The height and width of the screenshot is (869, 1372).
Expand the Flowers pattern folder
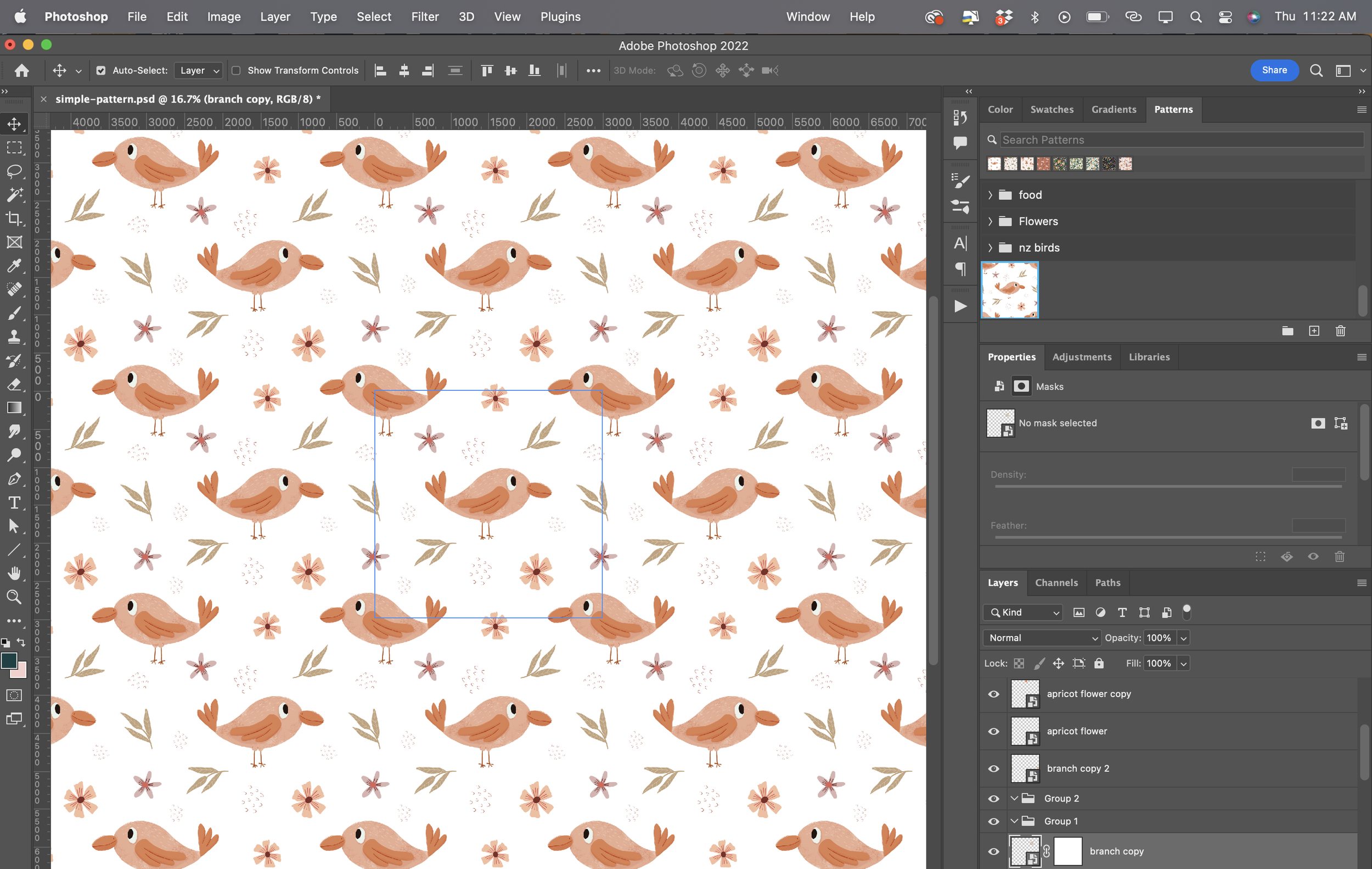click(990, 221)
